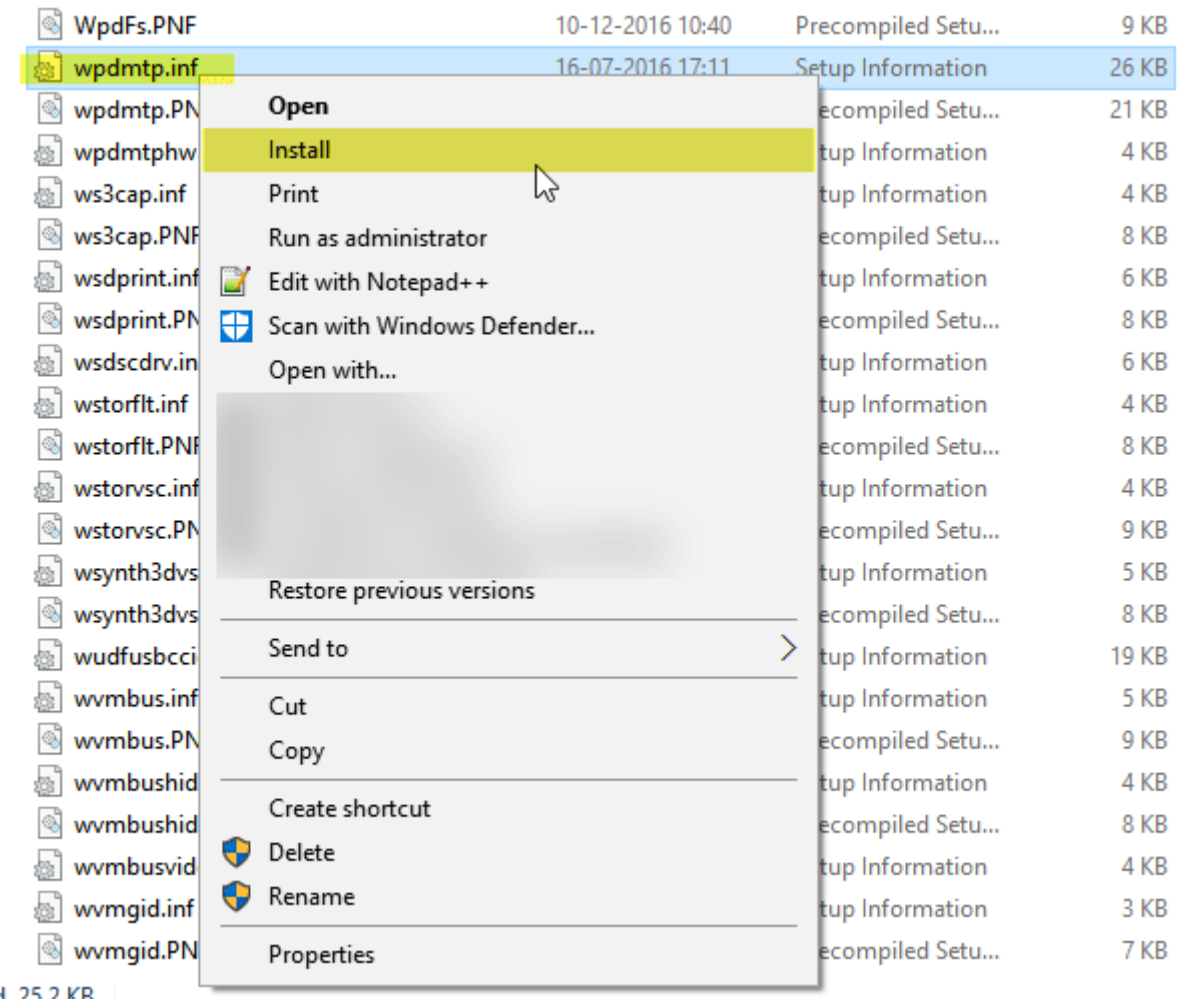Image resolution: width=1200 pixels, height=999 pixels.
Task: Select the wsynth3dvs file in the 8 KB row
Action: tap(136, 614)
